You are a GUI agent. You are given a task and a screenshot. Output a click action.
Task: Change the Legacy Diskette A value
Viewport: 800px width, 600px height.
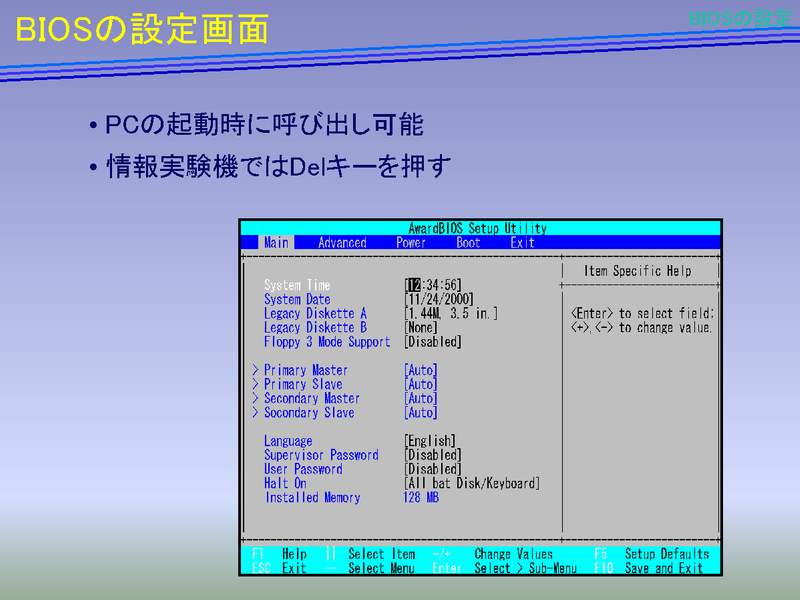click(450, 314)
